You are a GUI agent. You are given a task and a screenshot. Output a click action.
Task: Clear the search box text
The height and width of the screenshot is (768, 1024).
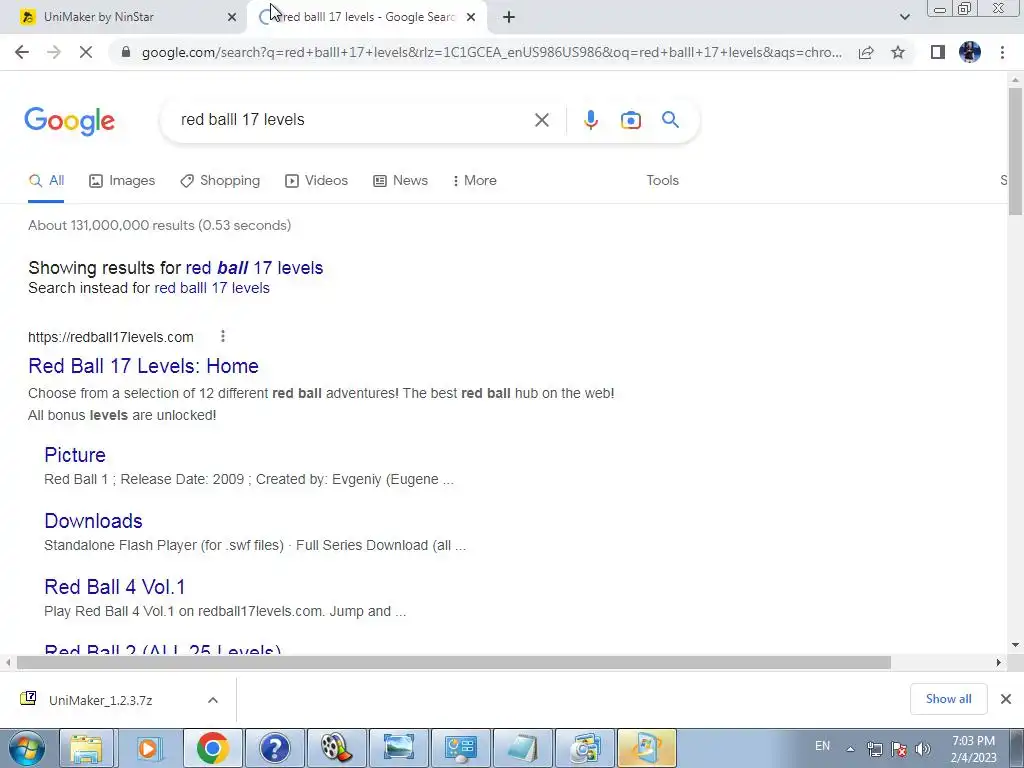(x=541, y=120)
